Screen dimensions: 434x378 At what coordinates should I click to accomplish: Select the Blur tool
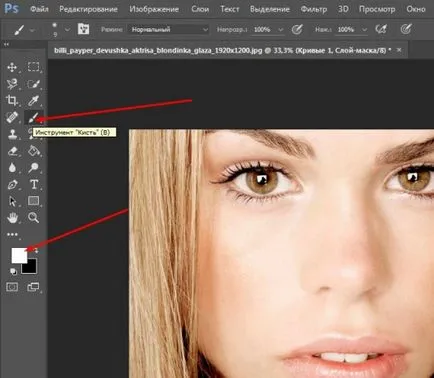pyautogui.click(x=12, y=167)
